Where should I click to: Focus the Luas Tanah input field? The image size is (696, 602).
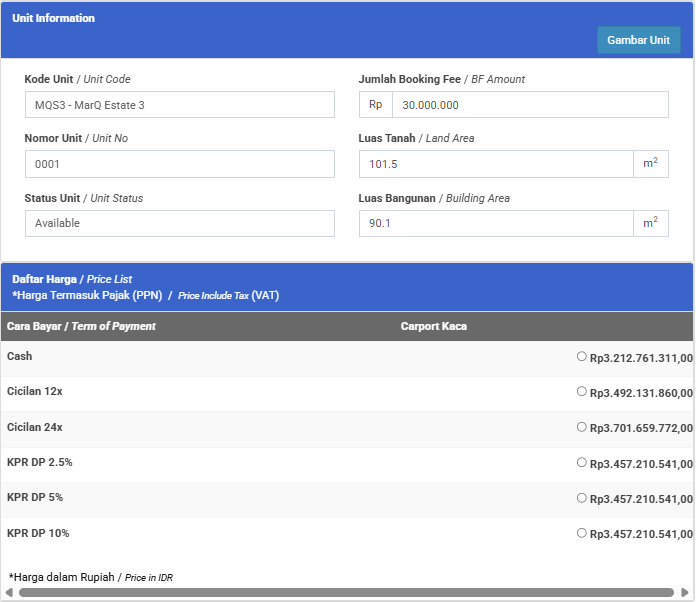click(x=495, y=164)
